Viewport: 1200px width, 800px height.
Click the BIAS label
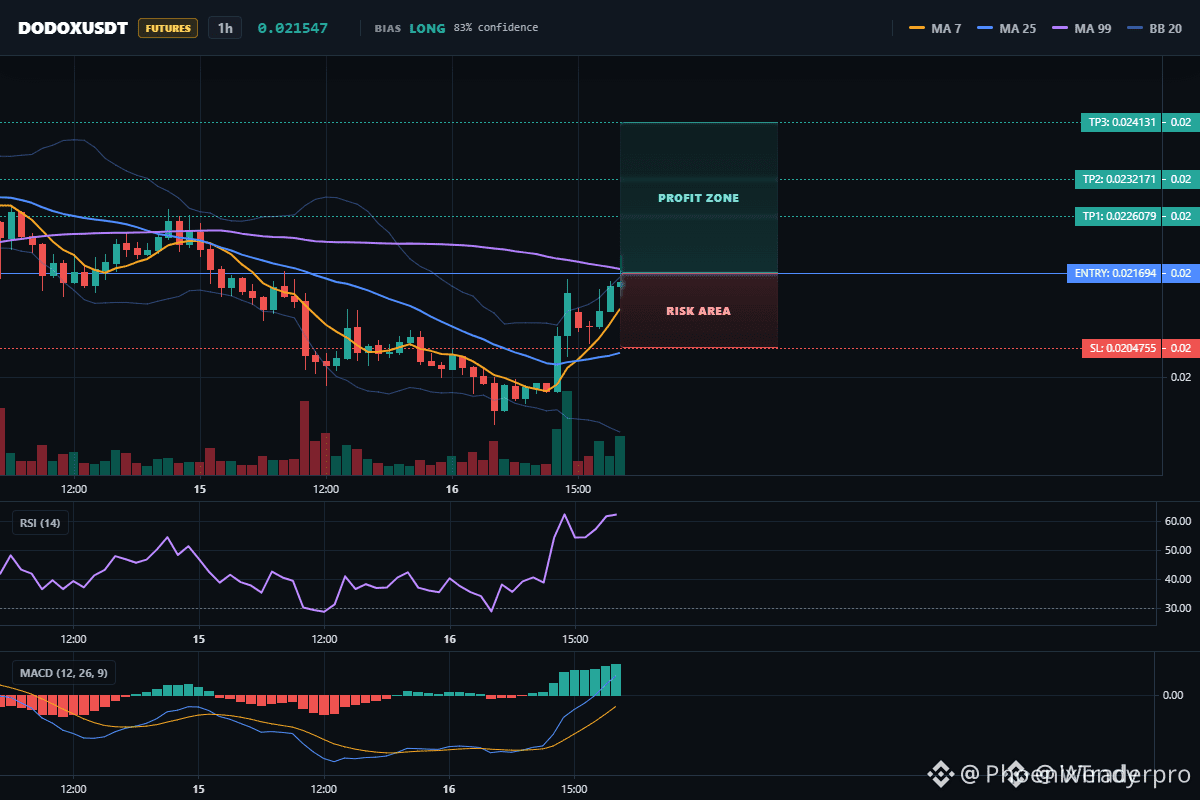(x=388, y=28)
